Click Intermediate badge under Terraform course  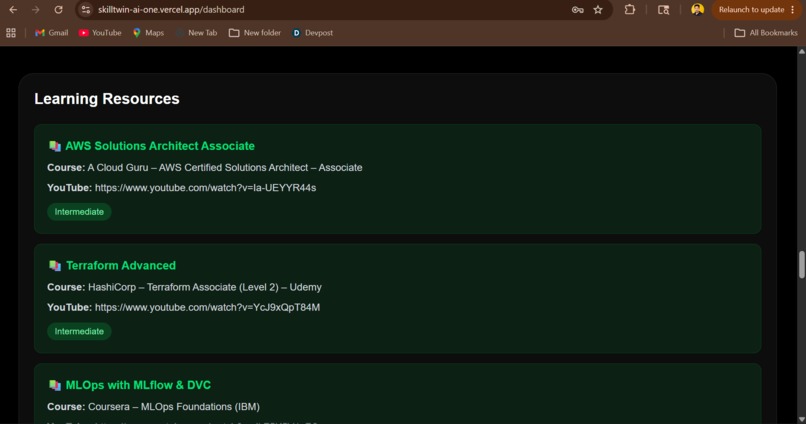(x=79, y=331)
